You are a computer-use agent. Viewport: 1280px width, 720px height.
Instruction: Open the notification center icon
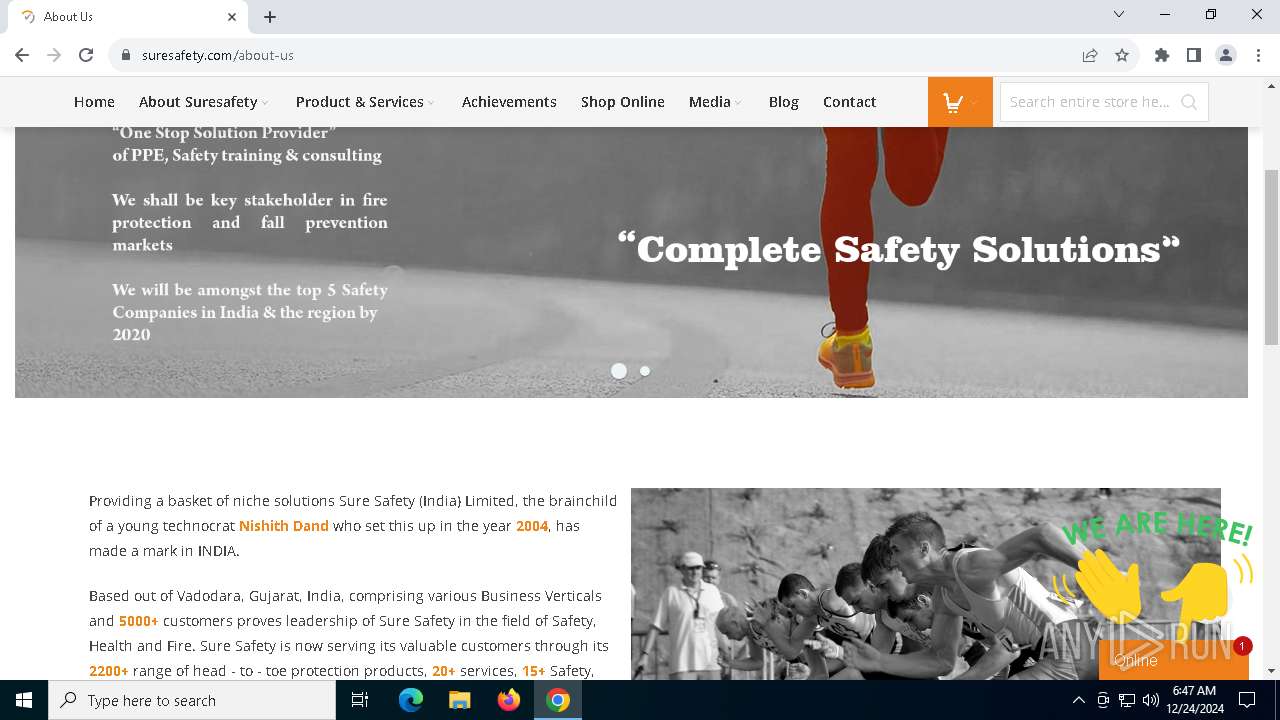(1247, 700)
